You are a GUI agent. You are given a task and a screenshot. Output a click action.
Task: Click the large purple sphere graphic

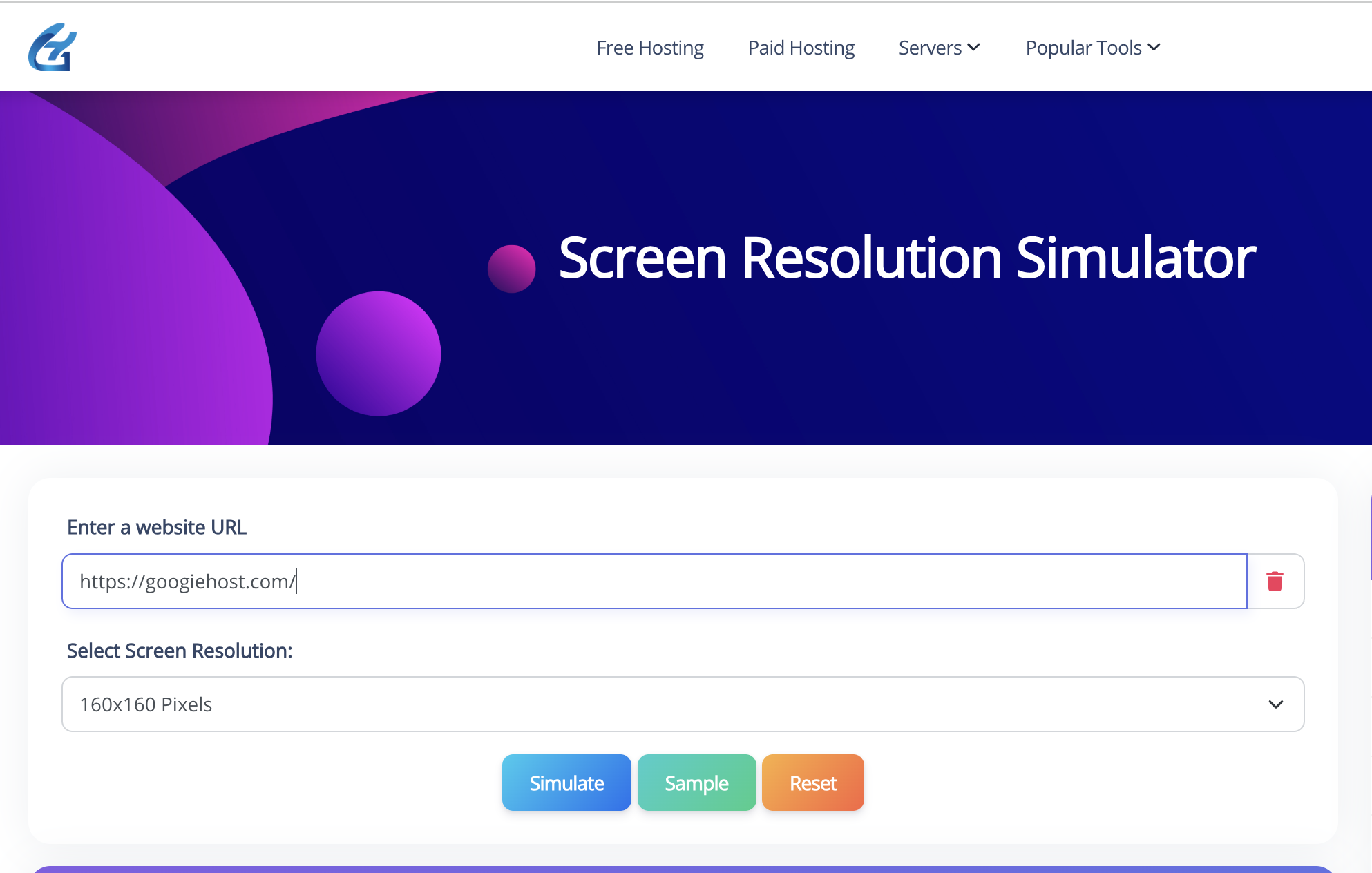pos(378,354)
